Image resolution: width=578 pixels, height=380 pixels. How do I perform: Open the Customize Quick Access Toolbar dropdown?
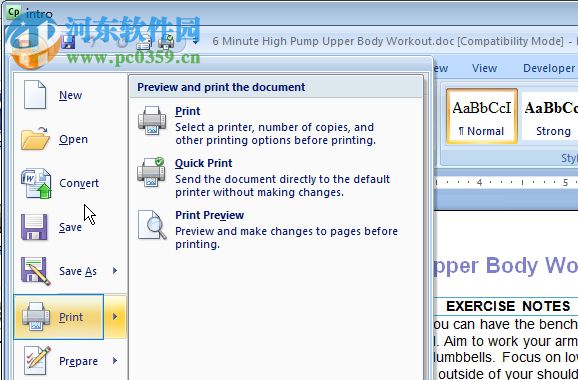(x=195, y=42)
